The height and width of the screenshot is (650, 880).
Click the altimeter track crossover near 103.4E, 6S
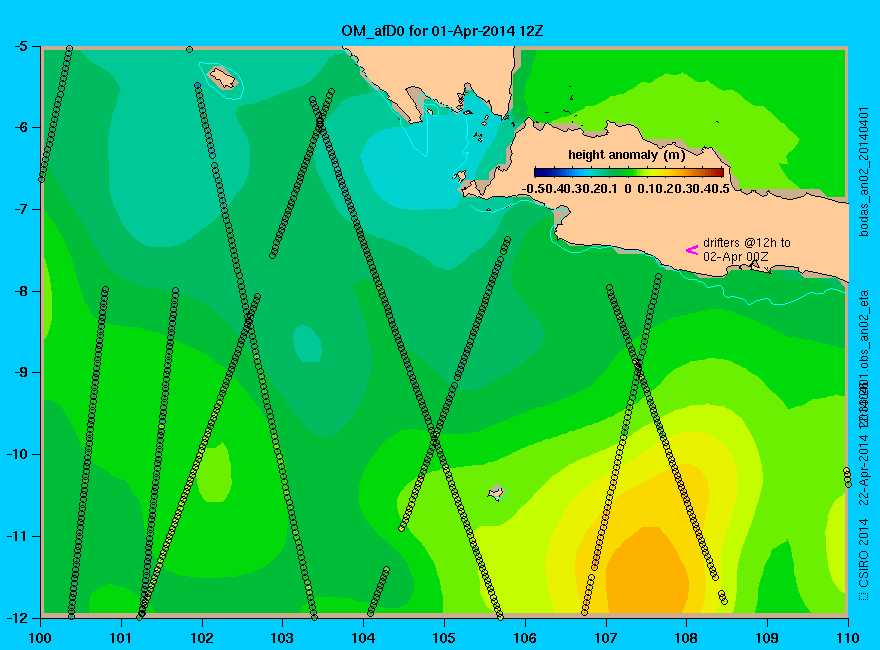pos(320,122)
